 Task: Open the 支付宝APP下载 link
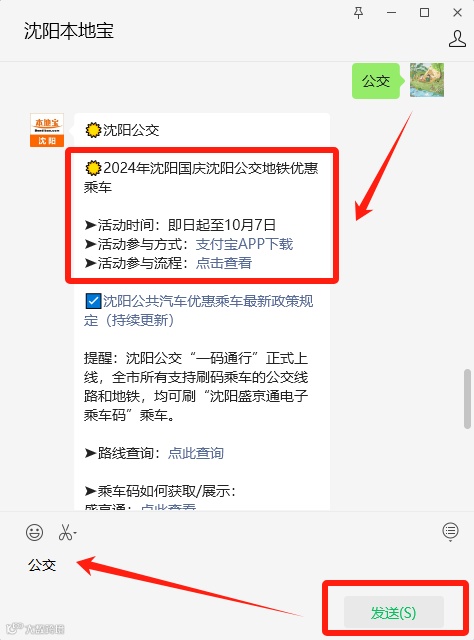pos(244,244)
